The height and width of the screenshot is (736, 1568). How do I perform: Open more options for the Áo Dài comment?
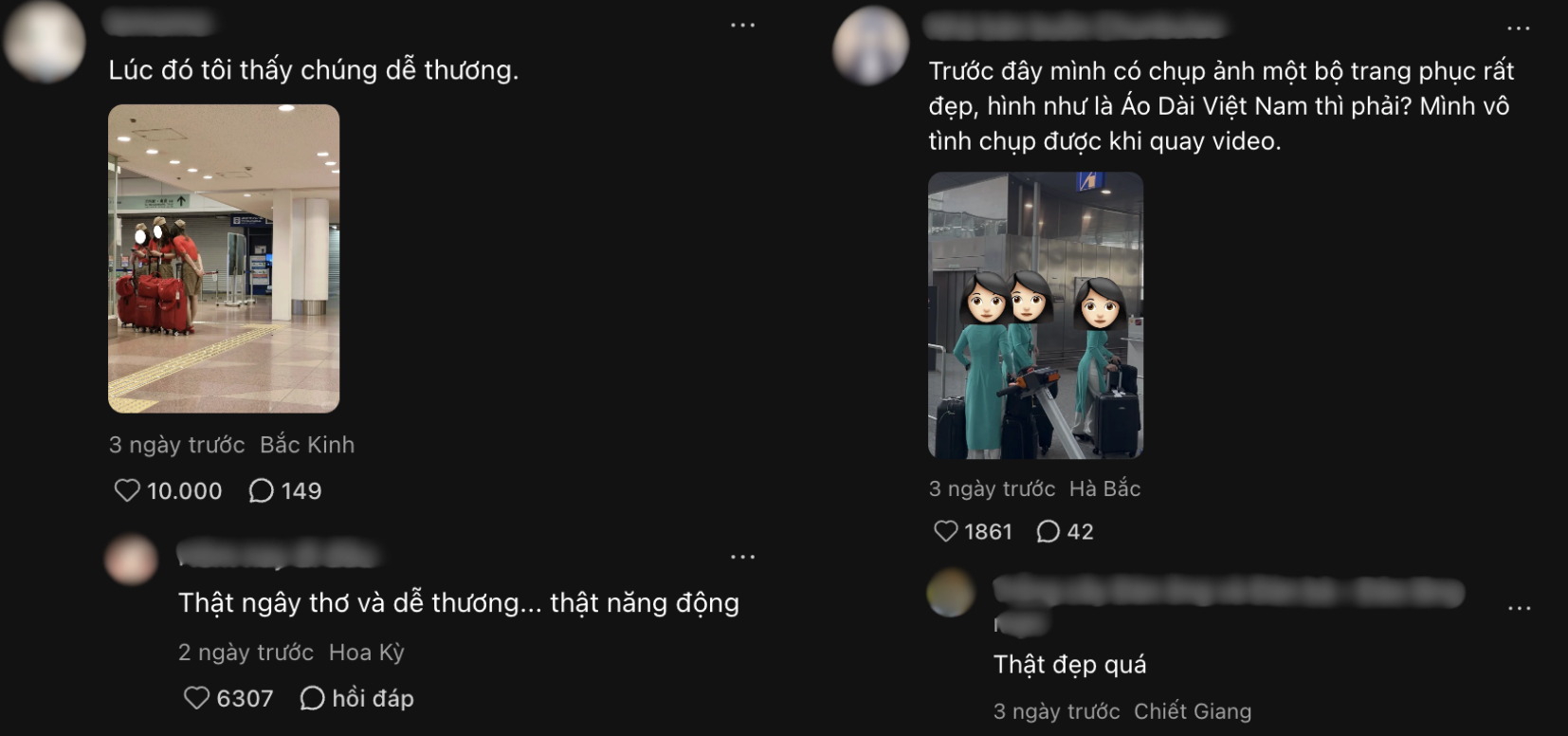click(1519, 28)
